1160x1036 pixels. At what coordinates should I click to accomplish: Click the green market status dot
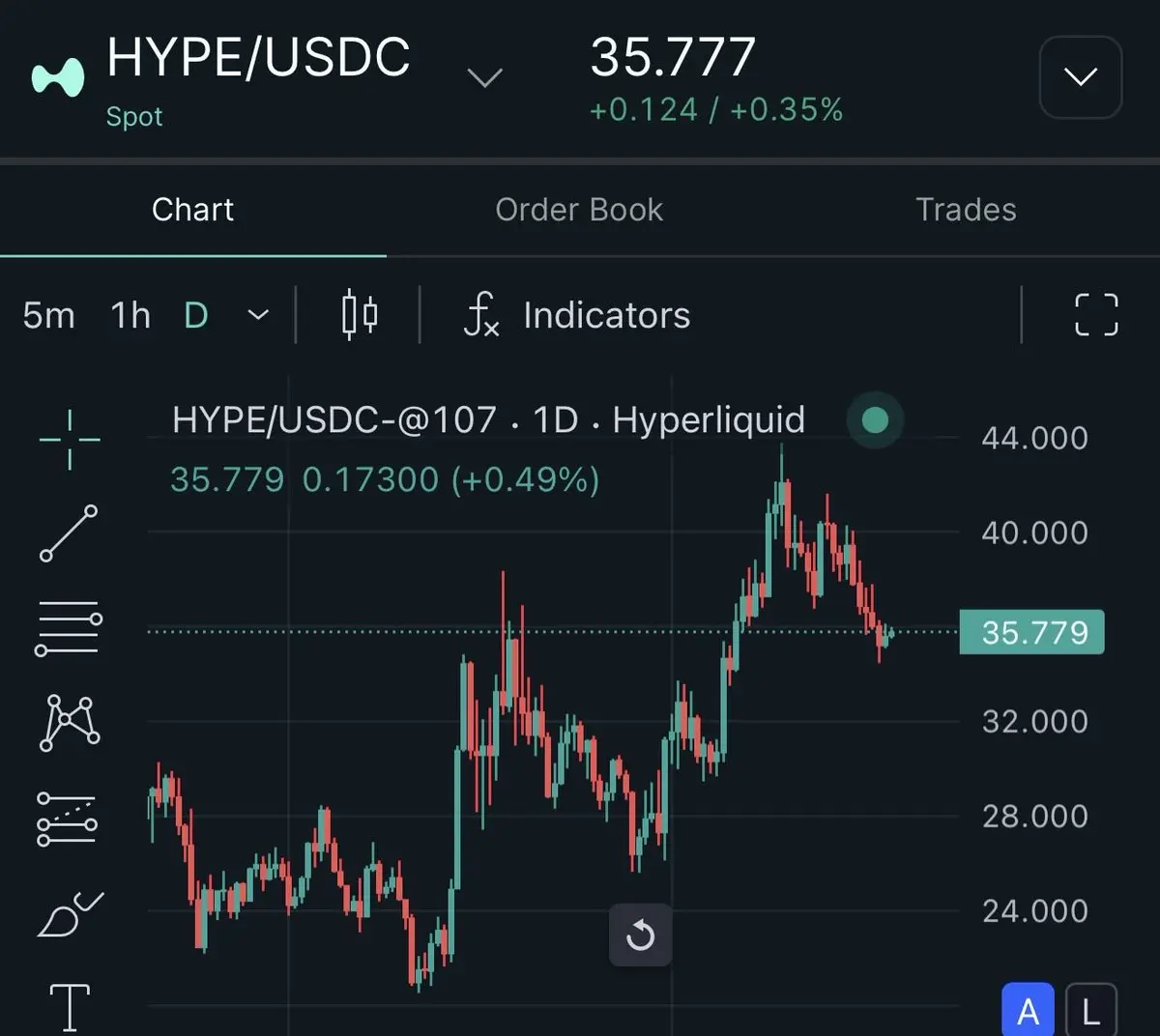(875, 419)
